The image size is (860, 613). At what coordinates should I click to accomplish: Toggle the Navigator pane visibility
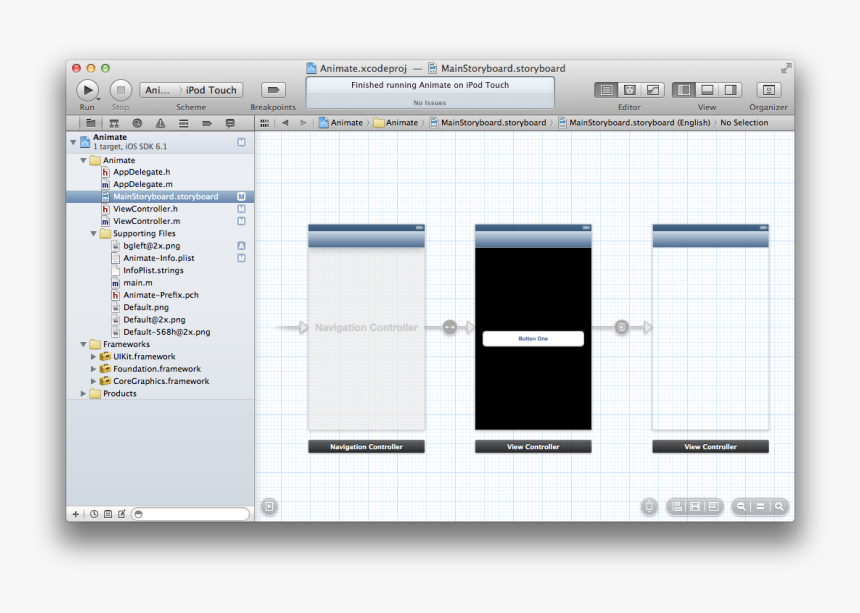click(x=684, y=90)
